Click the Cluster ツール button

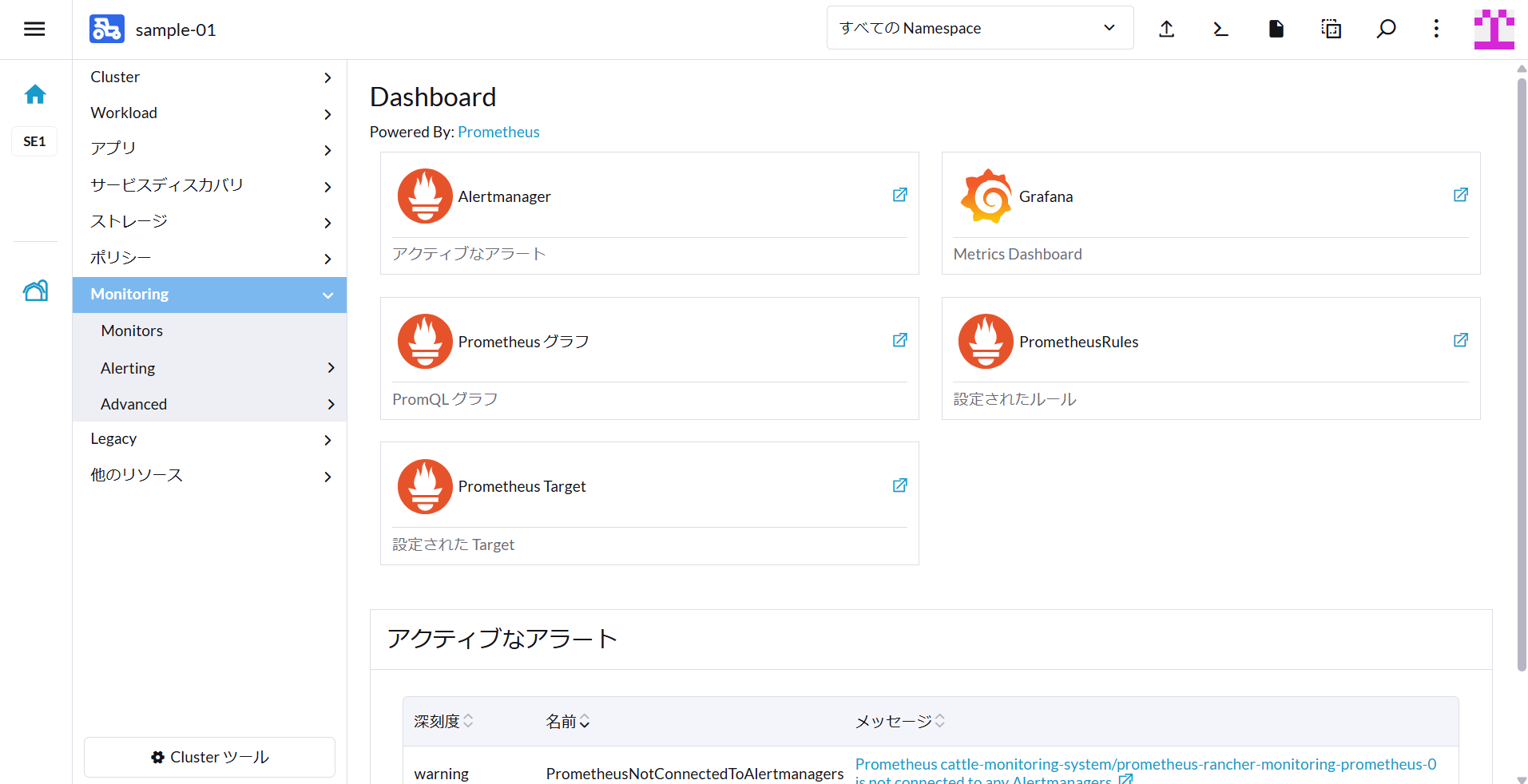209,757
